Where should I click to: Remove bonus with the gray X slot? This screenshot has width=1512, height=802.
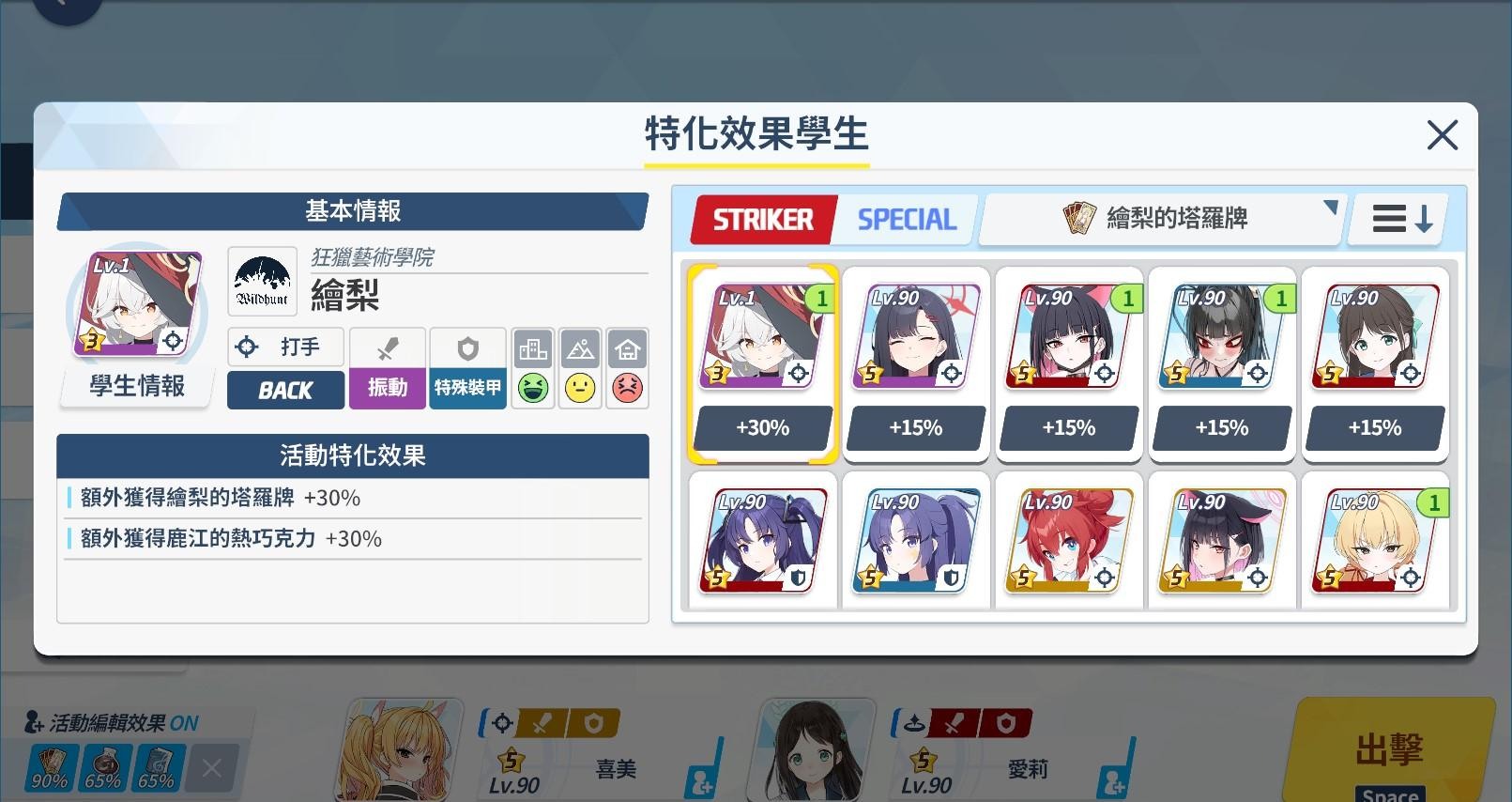coord(212,768)
